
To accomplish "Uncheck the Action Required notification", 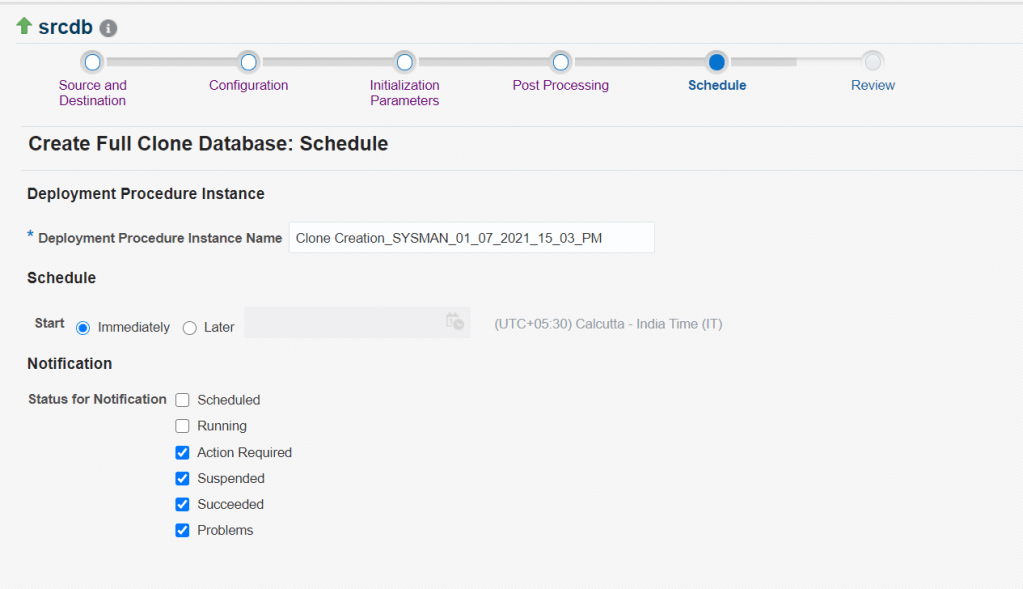I will click(182, 452).
